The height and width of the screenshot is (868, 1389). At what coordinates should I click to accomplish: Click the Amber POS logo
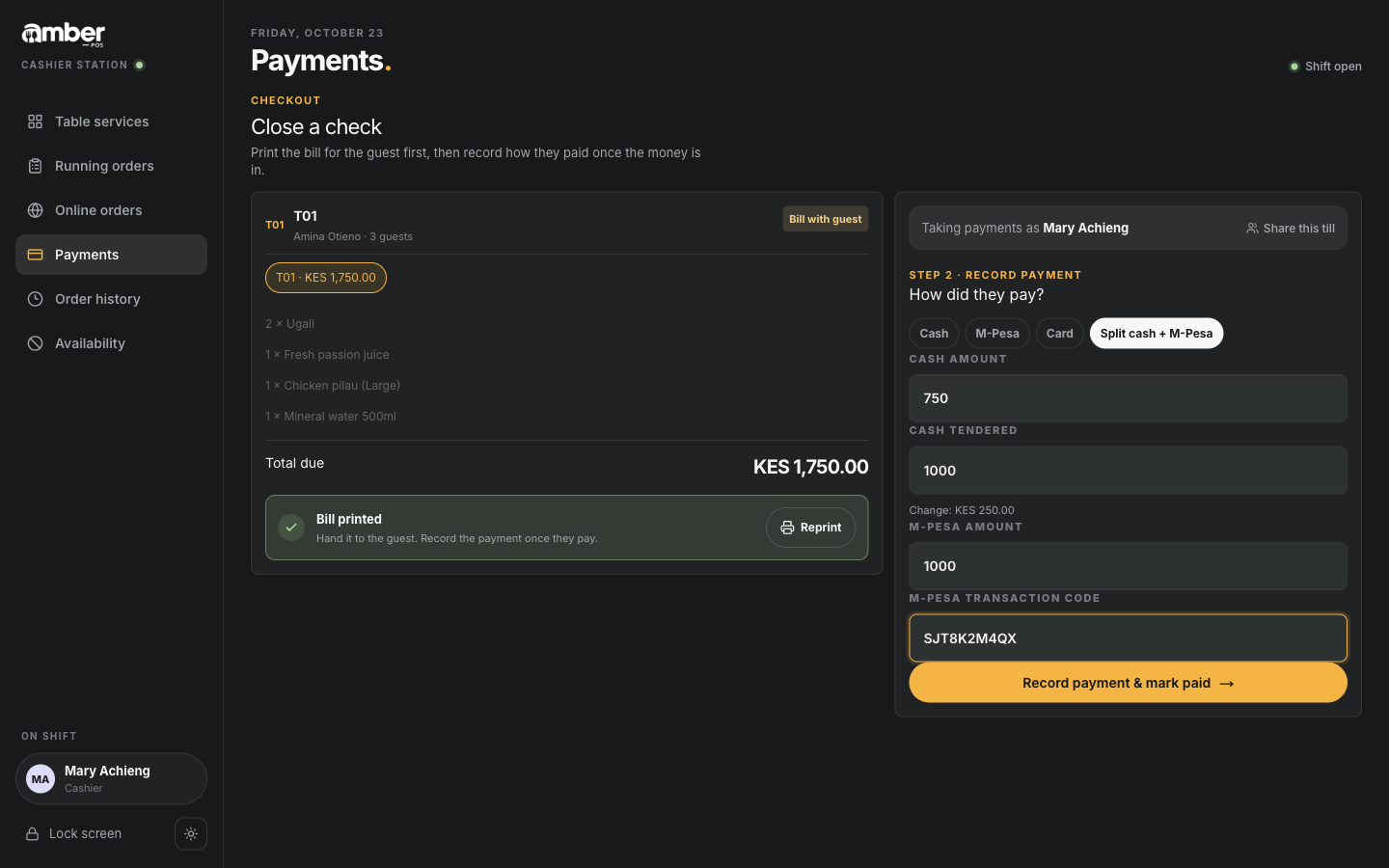(x=64, y=34)
